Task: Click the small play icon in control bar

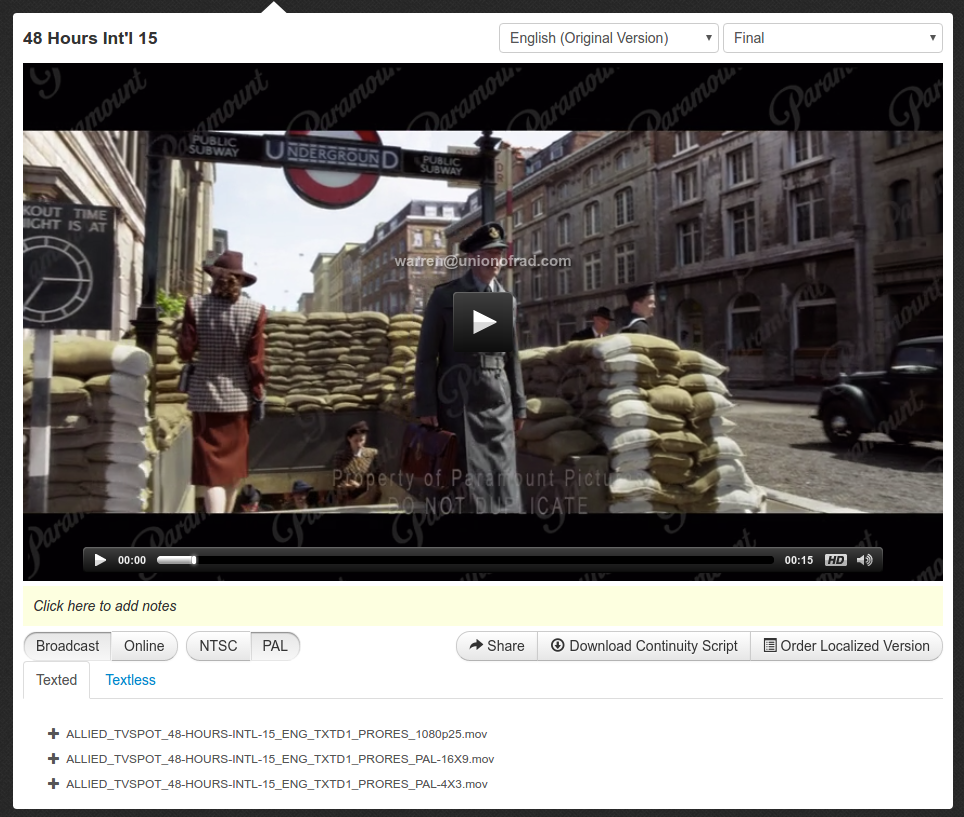Action: pyautogui.click(x=100, y=560)
